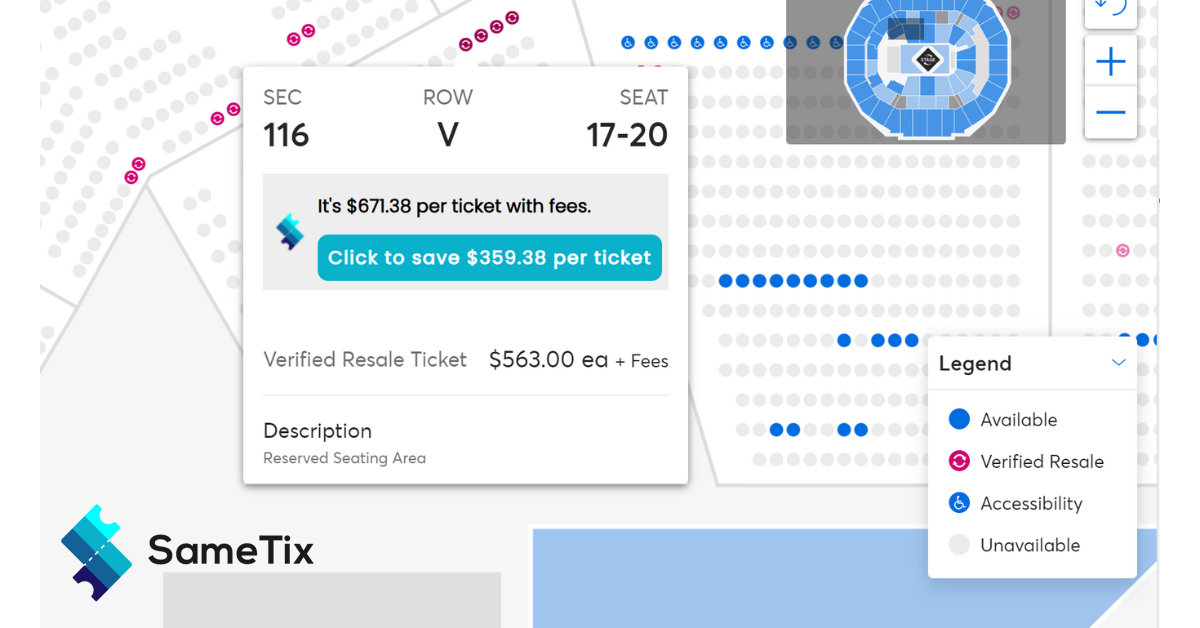Click the stage on the venue minimap

pyautogui.click(x=928, y=58)
